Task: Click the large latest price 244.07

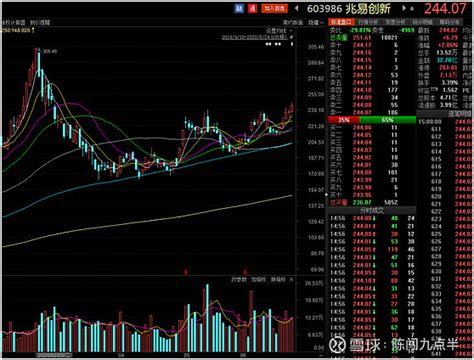Action: 445,9
